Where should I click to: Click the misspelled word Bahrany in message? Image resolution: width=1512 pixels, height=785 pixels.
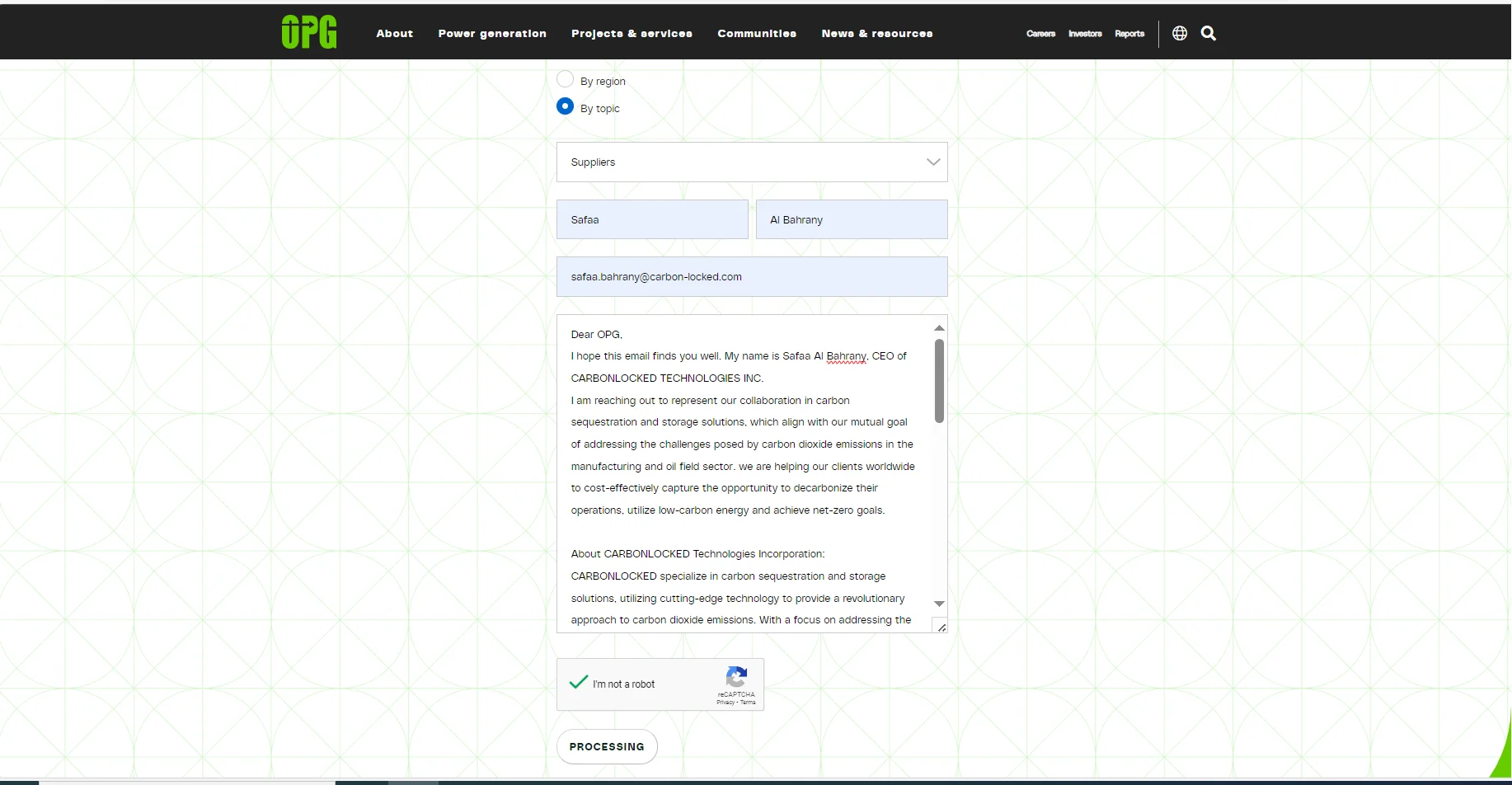pos(846,356)
